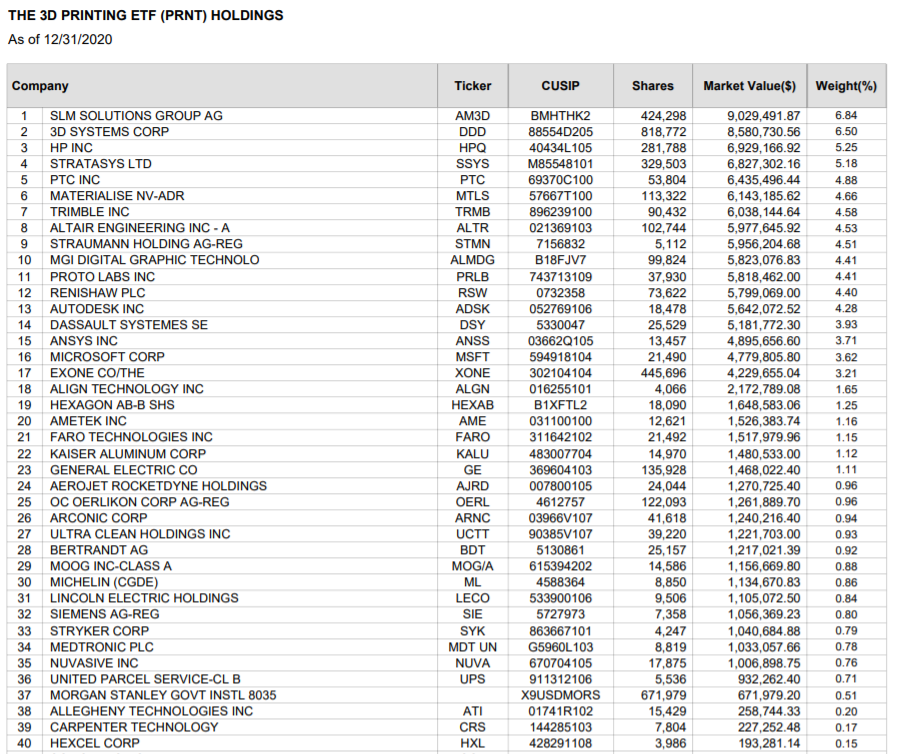Click the HXL ticker cell

point(473,744)
